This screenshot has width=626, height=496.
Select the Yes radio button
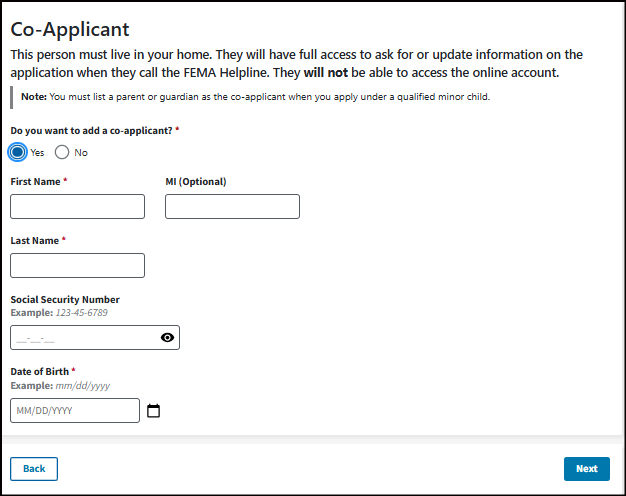tap(18, 152)
